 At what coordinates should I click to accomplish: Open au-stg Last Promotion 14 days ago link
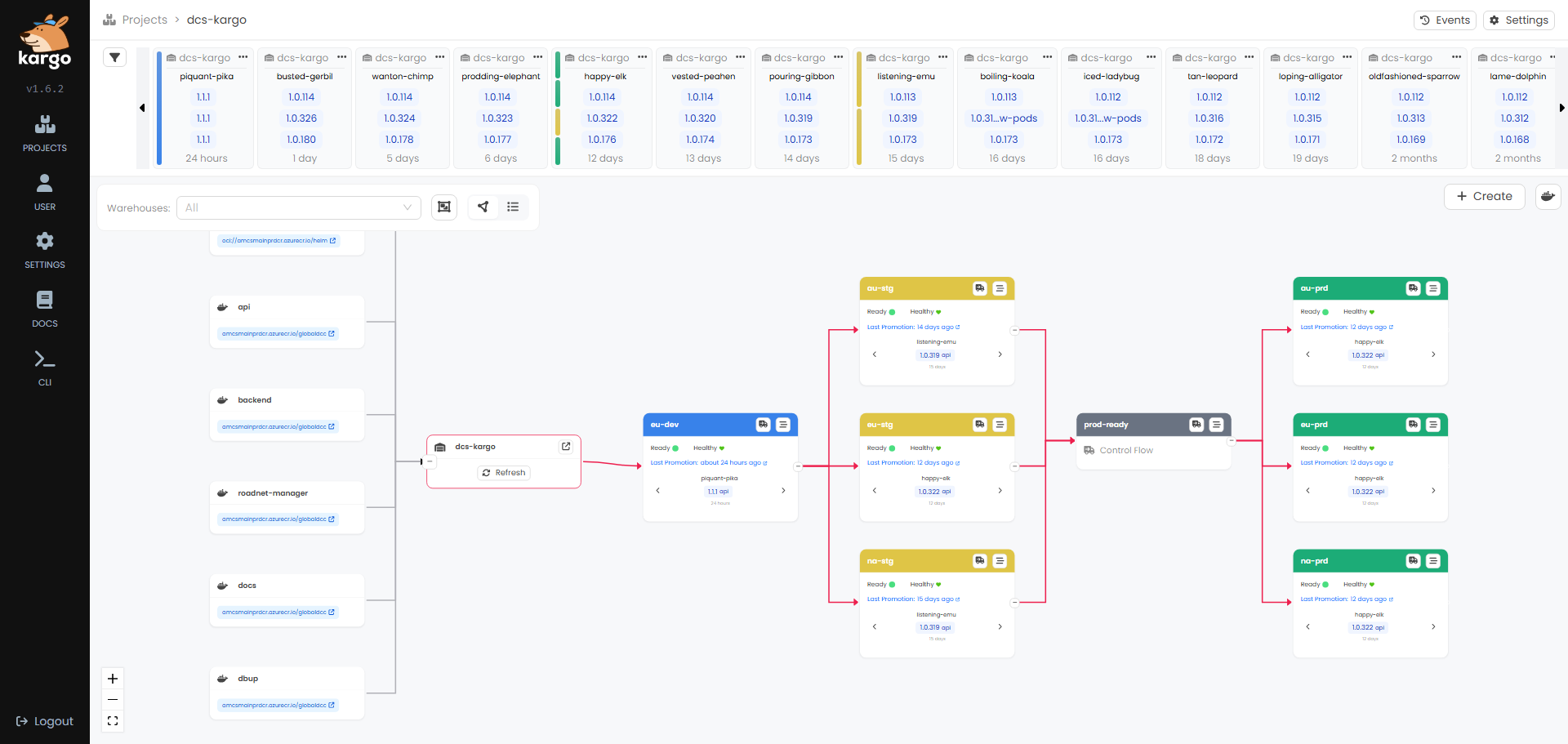[913, 327]
